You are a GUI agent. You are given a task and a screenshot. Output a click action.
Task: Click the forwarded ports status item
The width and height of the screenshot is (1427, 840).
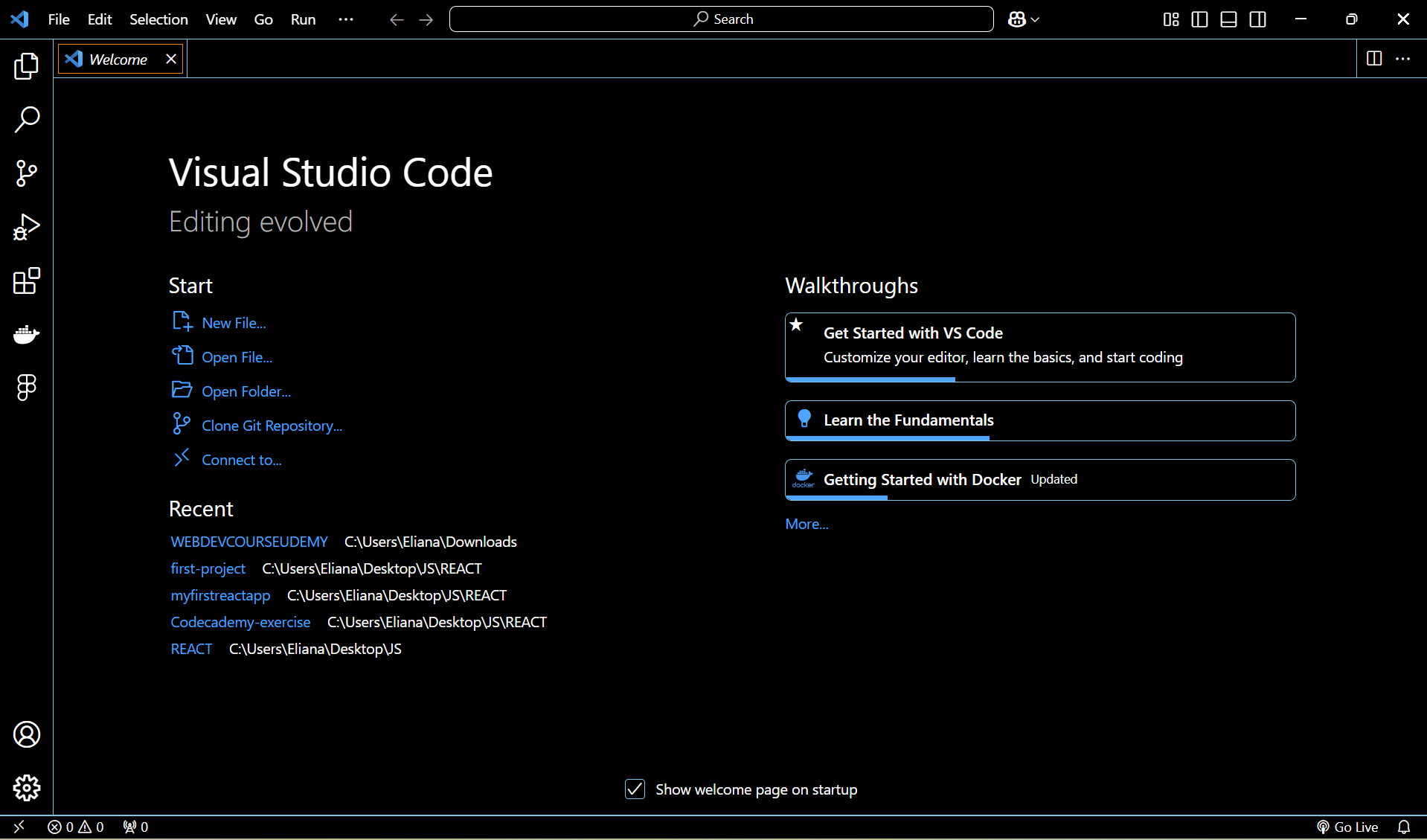click(x=135, y=827)
